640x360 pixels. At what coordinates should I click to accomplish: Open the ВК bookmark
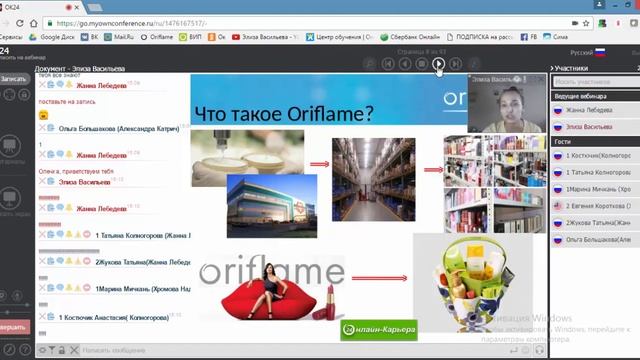[x=90, y=37]
